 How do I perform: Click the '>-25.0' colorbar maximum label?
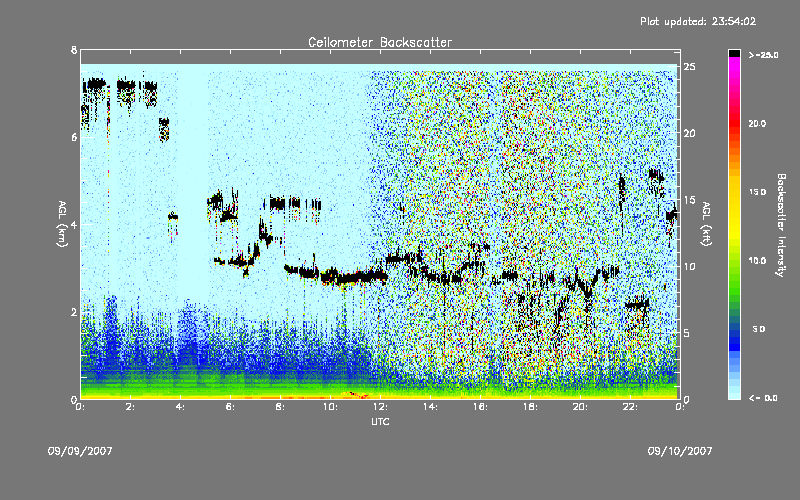[763, 55]
